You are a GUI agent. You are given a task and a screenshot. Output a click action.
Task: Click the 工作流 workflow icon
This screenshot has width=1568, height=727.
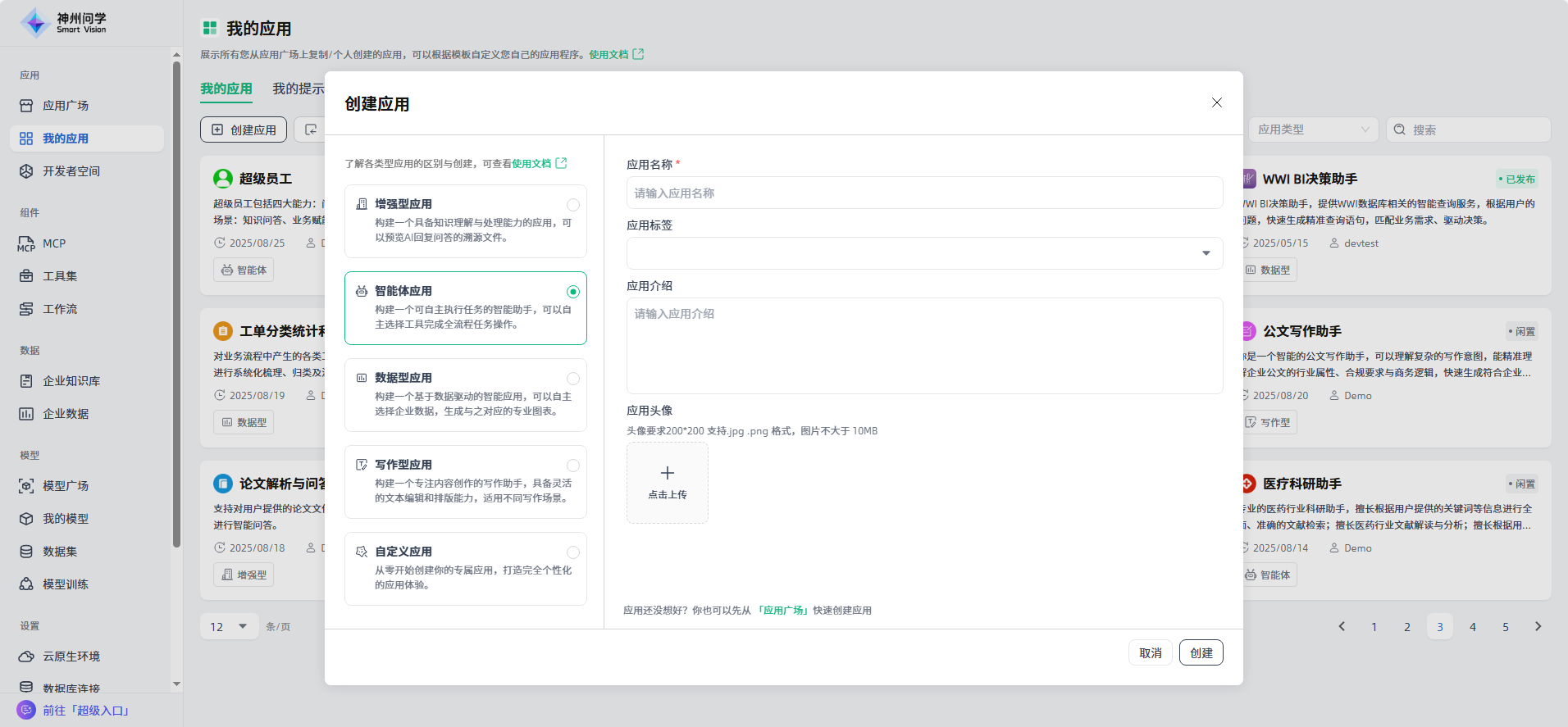pos(26,309)
